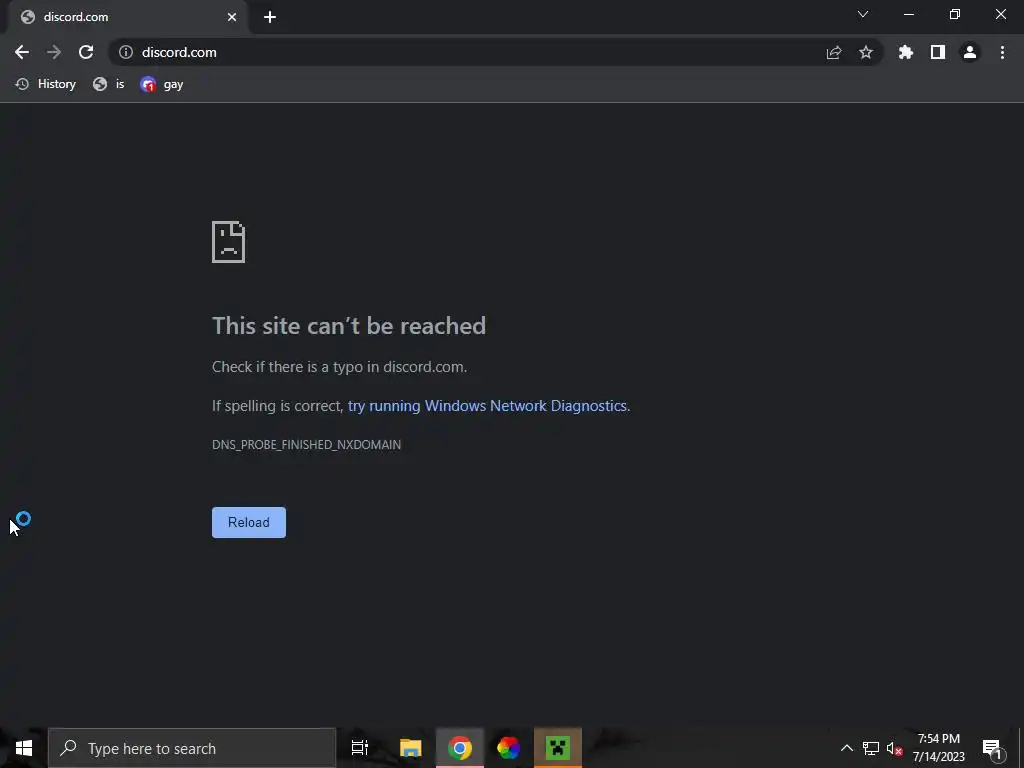Open the notification center icon
The height and width of the screenshot is (768, 1024).
(991, 748)
